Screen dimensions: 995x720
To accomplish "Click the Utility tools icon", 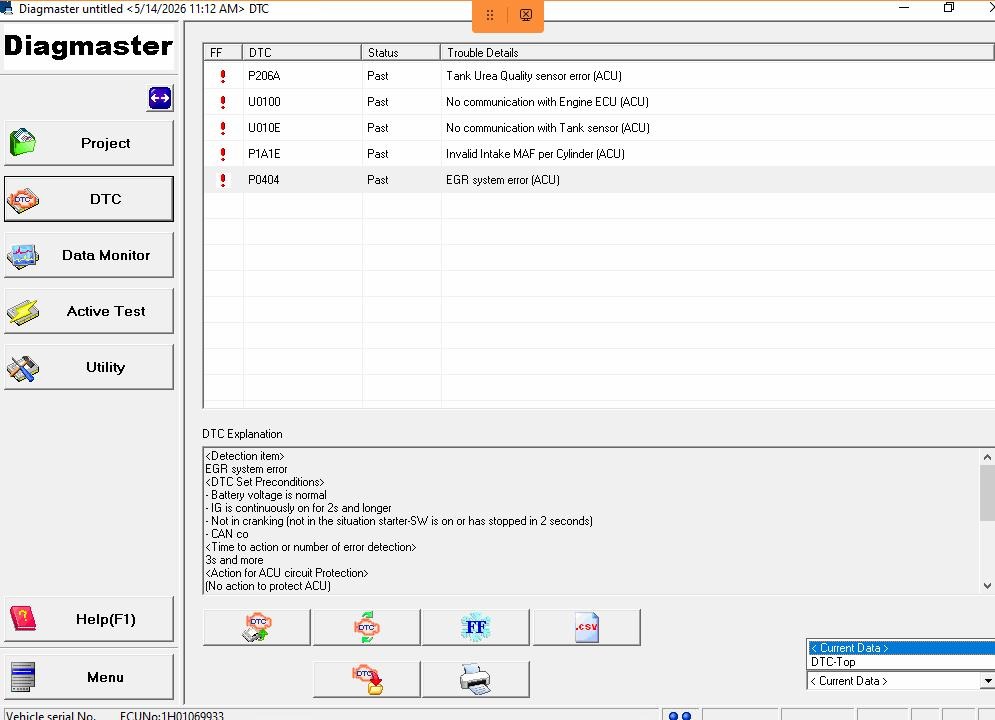I will tap(23, 368).
